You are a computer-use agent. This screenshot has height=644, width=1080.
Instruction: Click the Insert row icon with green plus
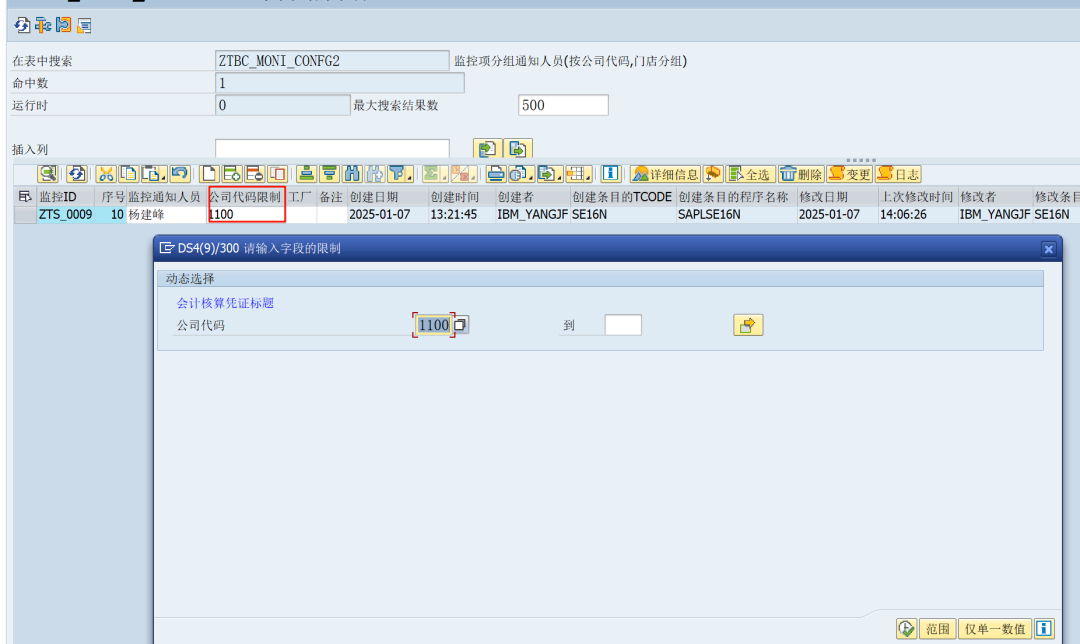232,174
